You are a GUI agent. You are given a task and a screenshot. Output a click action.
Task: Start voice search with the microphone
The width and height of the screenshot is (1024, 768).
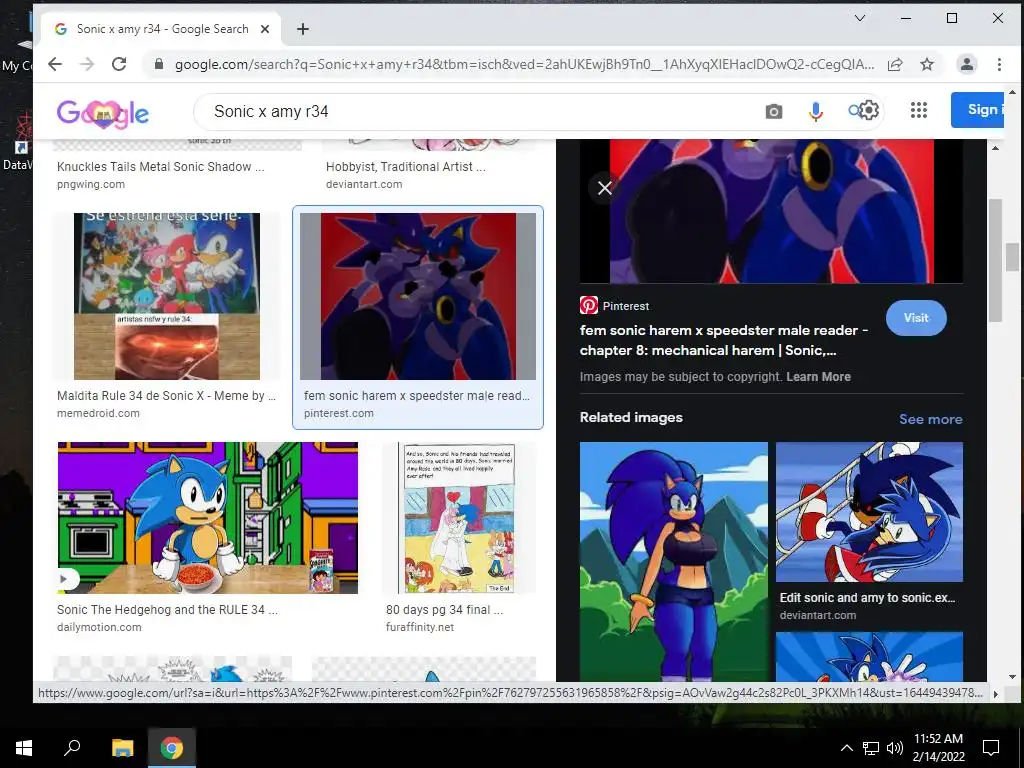(815, 112)
